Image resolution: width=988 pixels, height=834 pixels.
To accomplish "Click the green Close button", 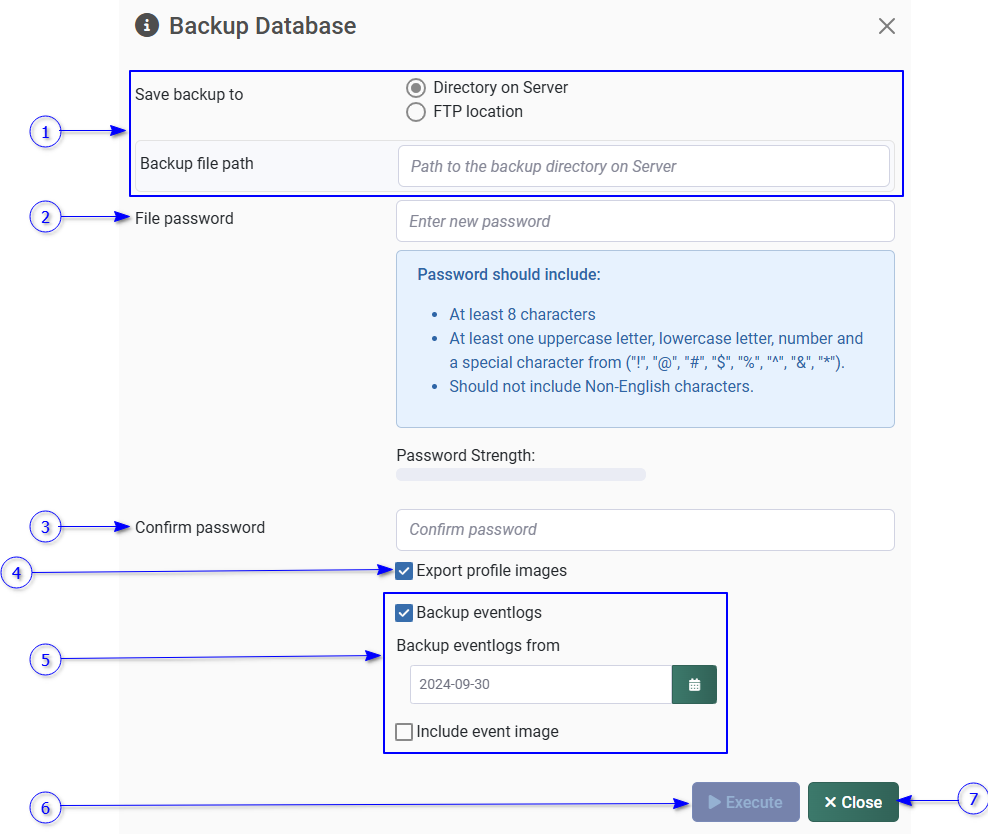I will click(853, 802).
